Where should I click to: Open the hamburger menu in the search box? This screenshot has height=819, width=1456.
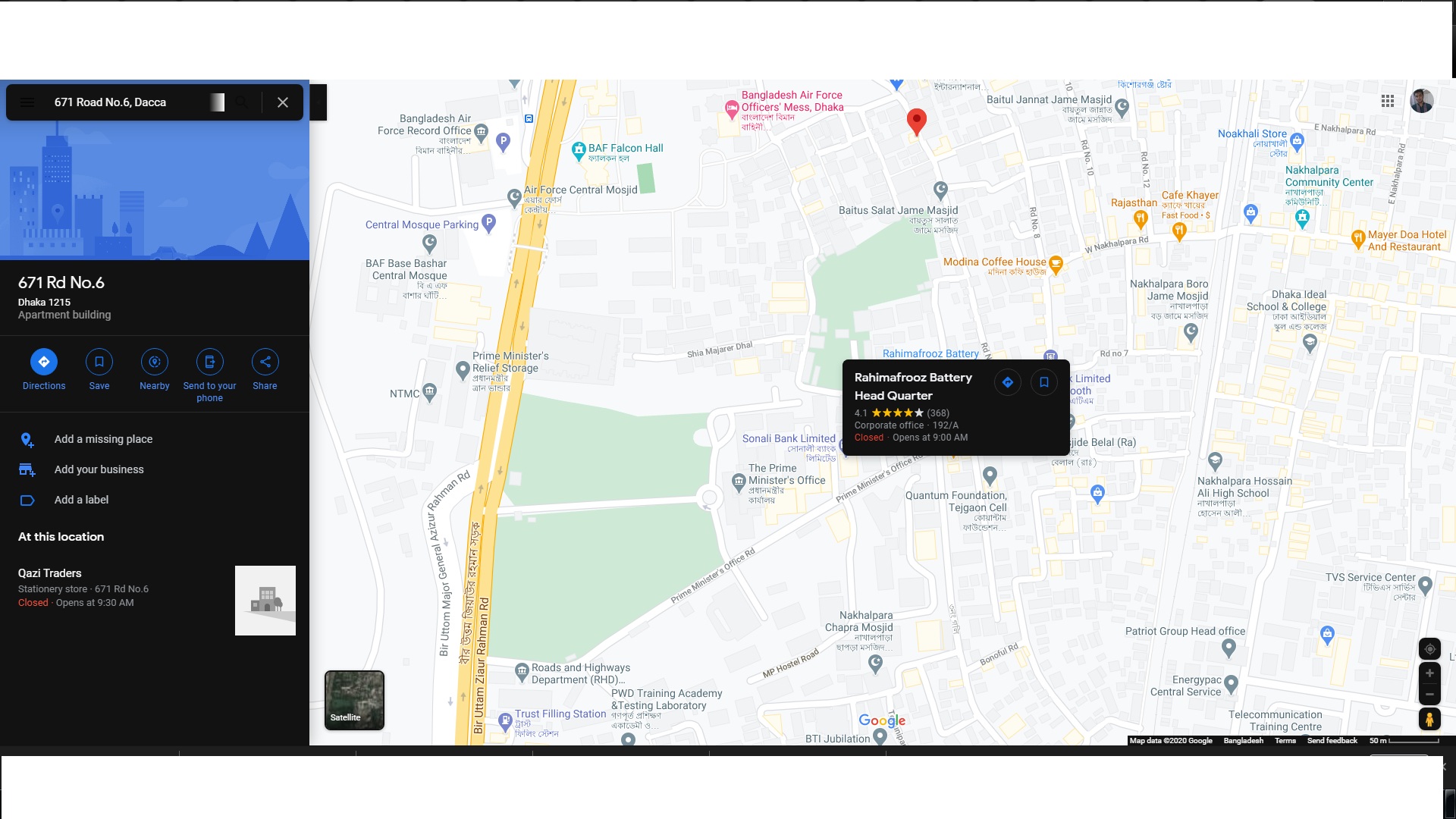pos(27,102)
